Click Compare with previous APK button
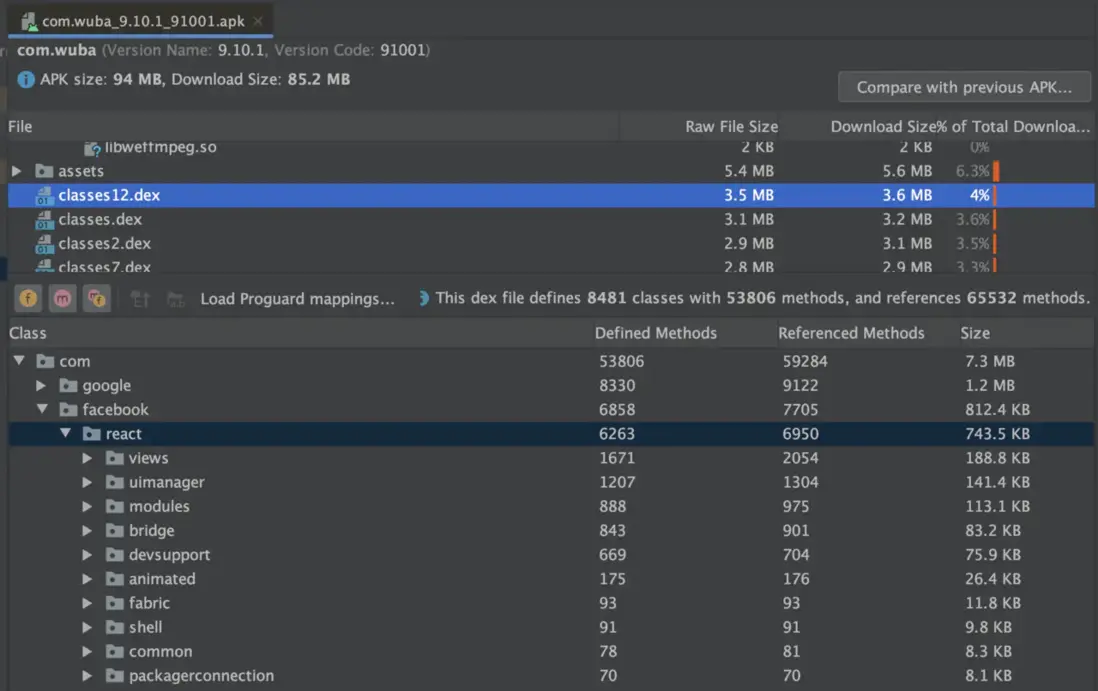Viewport: 1098px width, 691px height. click(964, 87)
